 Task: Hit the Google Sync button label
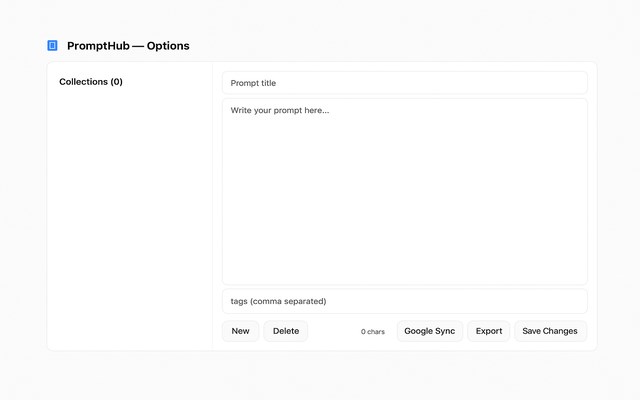429,331
